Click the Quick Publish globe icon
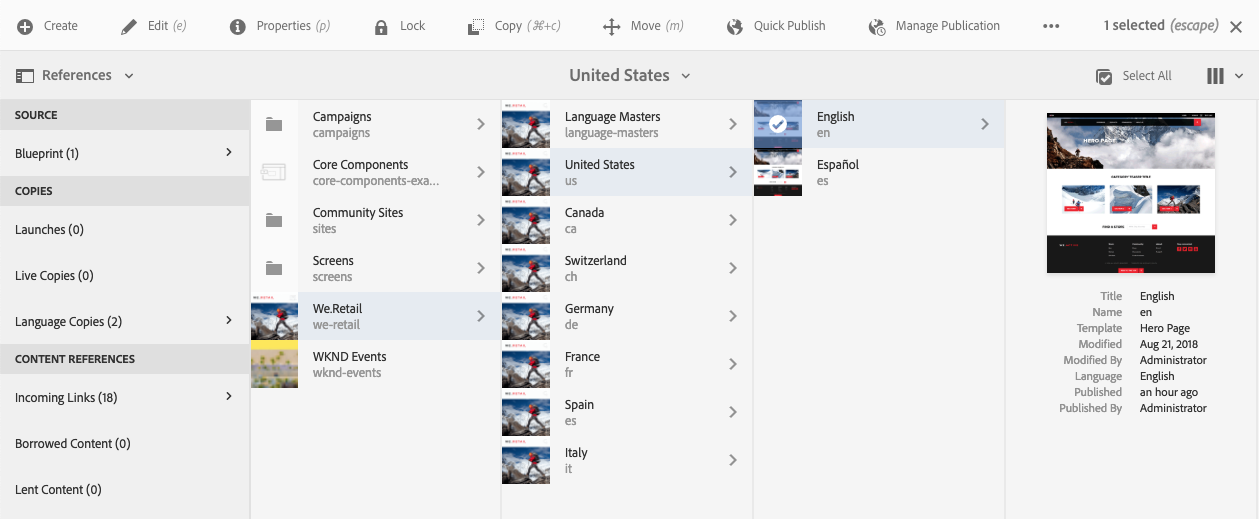The width and height of the screenshot is (1259, 519). pos(736,26)
